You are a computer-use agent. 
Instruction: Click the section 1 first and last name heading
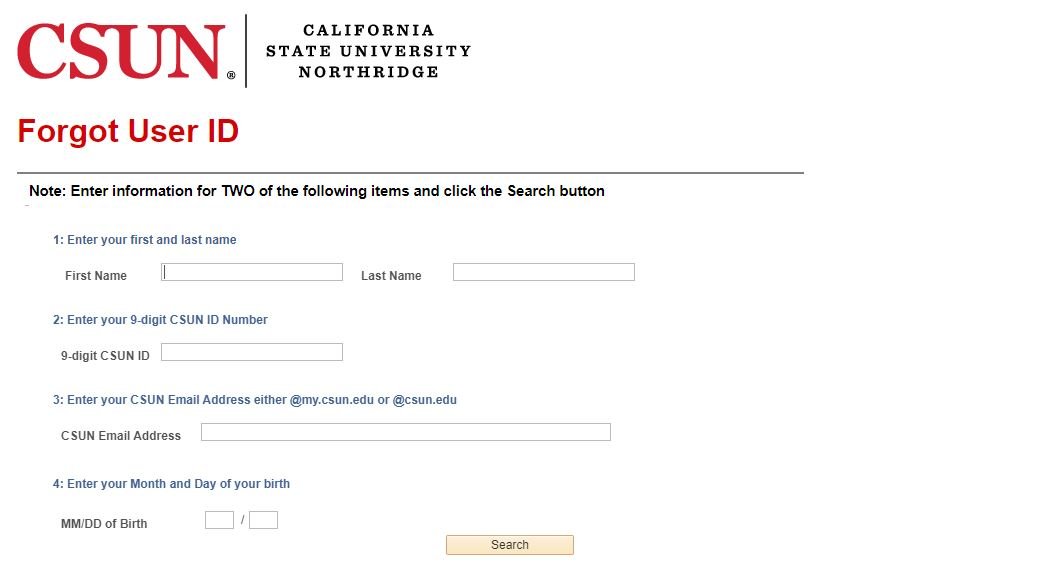coord(144,240)
